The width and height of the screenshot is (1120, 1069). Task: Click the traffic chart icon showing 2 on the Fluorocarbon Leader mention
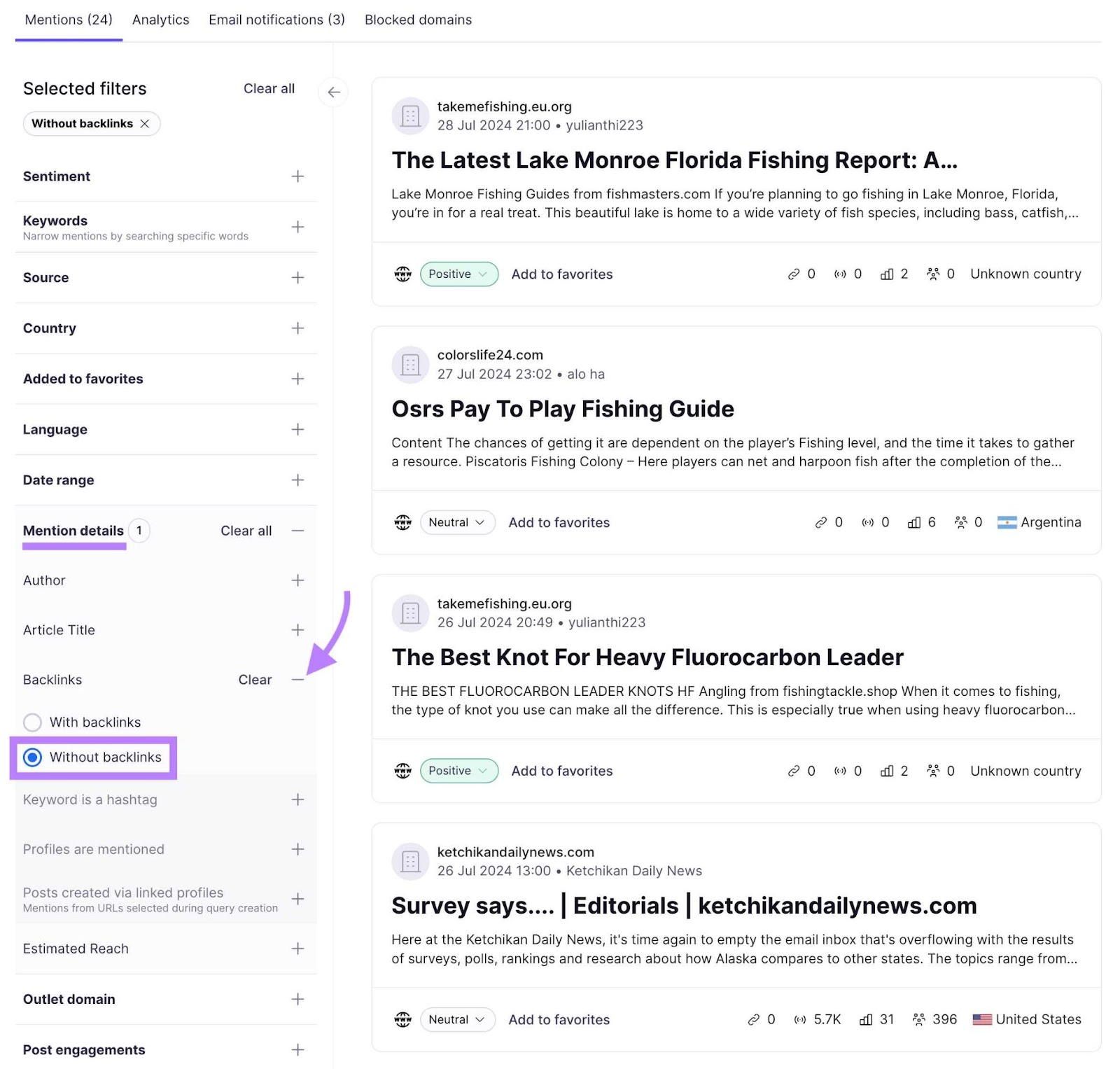click(x=888, y=771)
